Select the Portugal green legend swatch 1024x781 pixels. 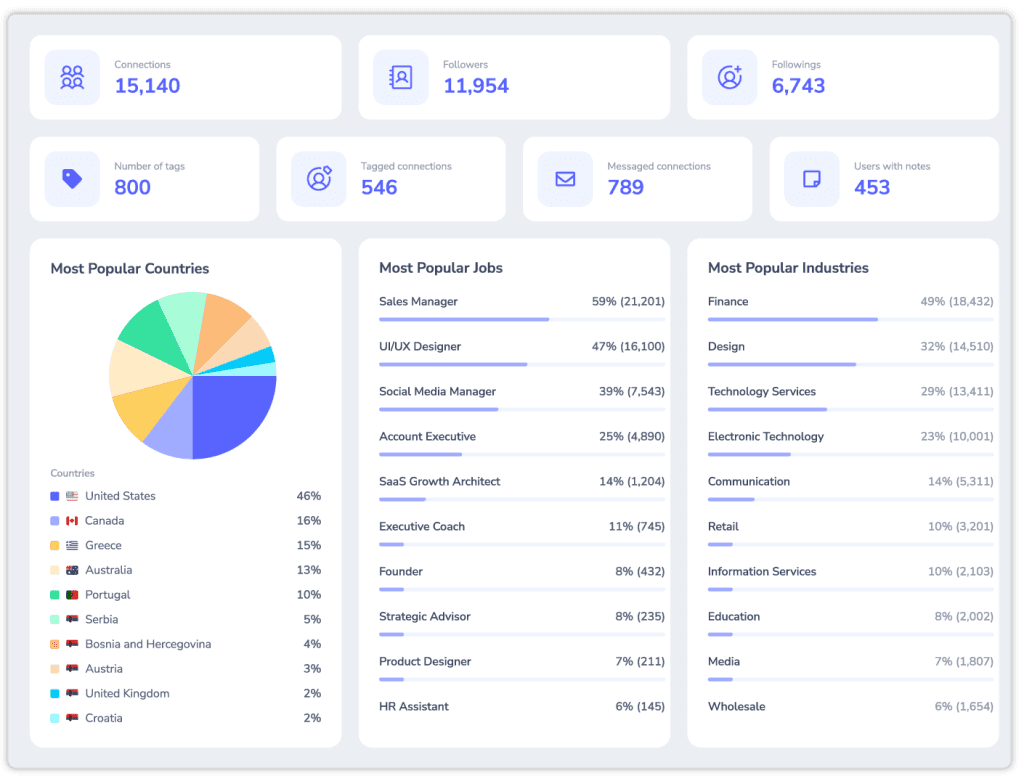[x=55, y=595]
